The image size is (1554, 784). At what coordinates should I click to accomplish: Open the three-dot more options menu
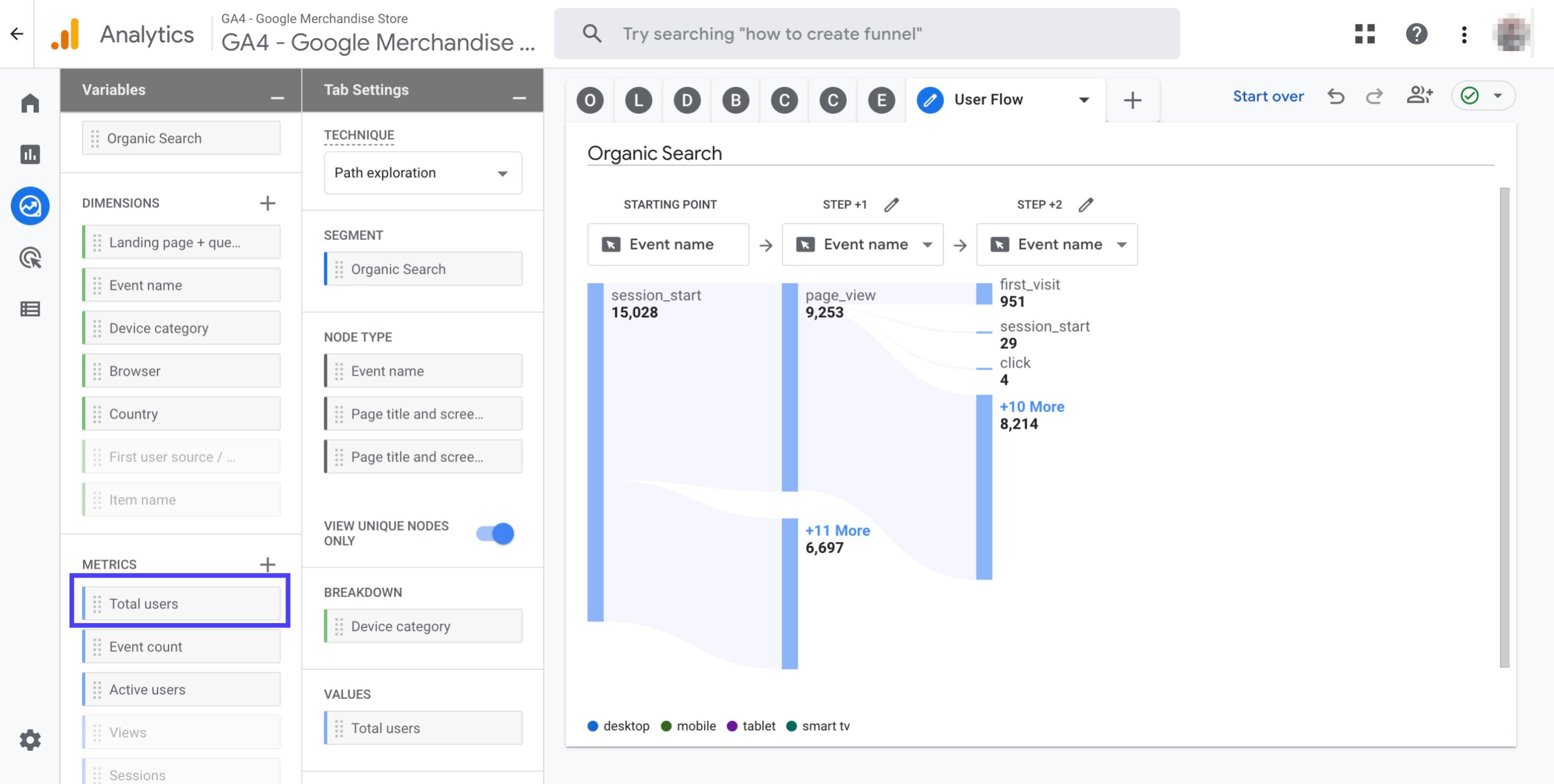click(x=1464, y=34)
